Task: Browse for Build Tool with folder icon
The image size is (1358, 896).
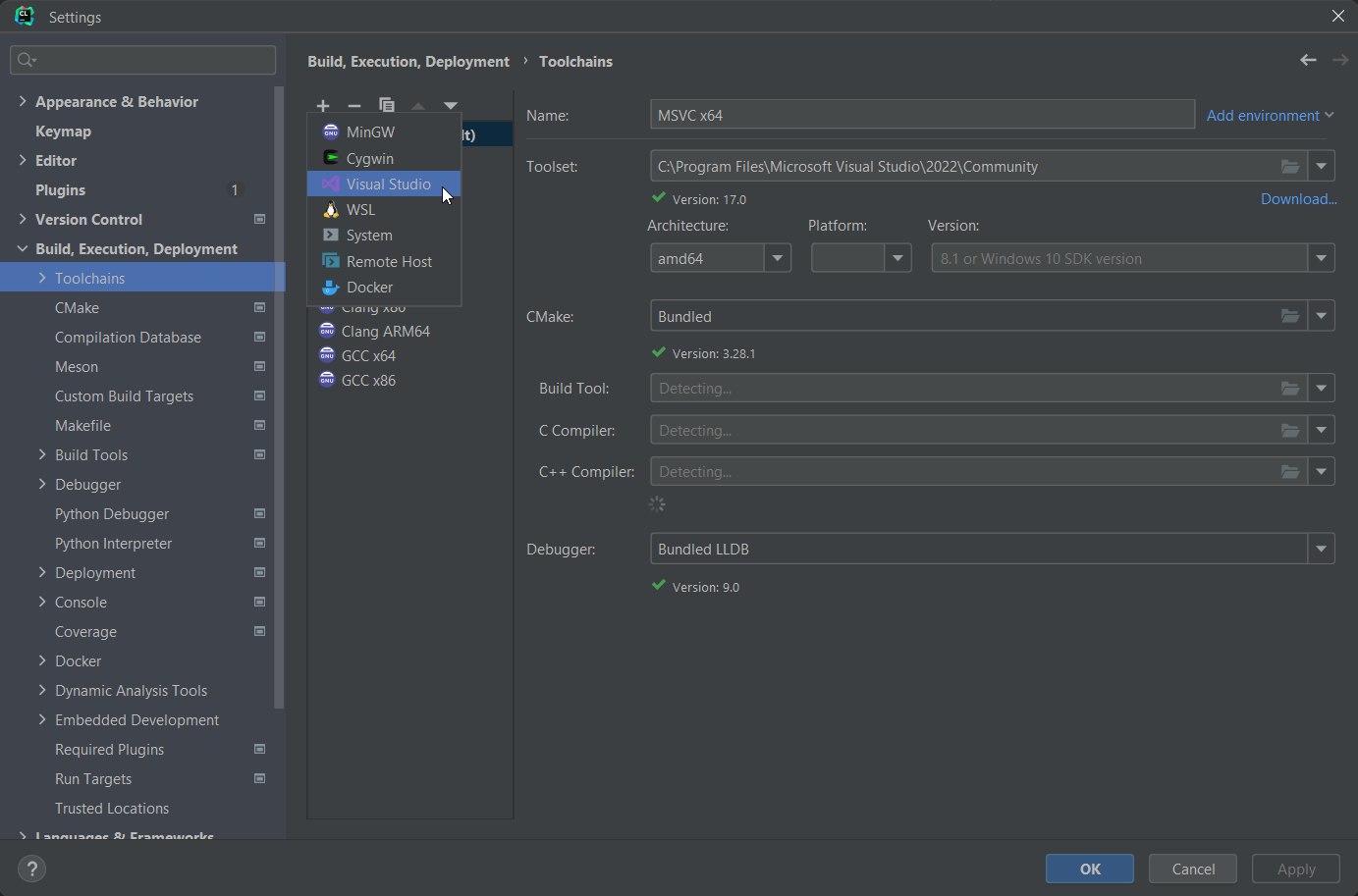Action: 1290,388
